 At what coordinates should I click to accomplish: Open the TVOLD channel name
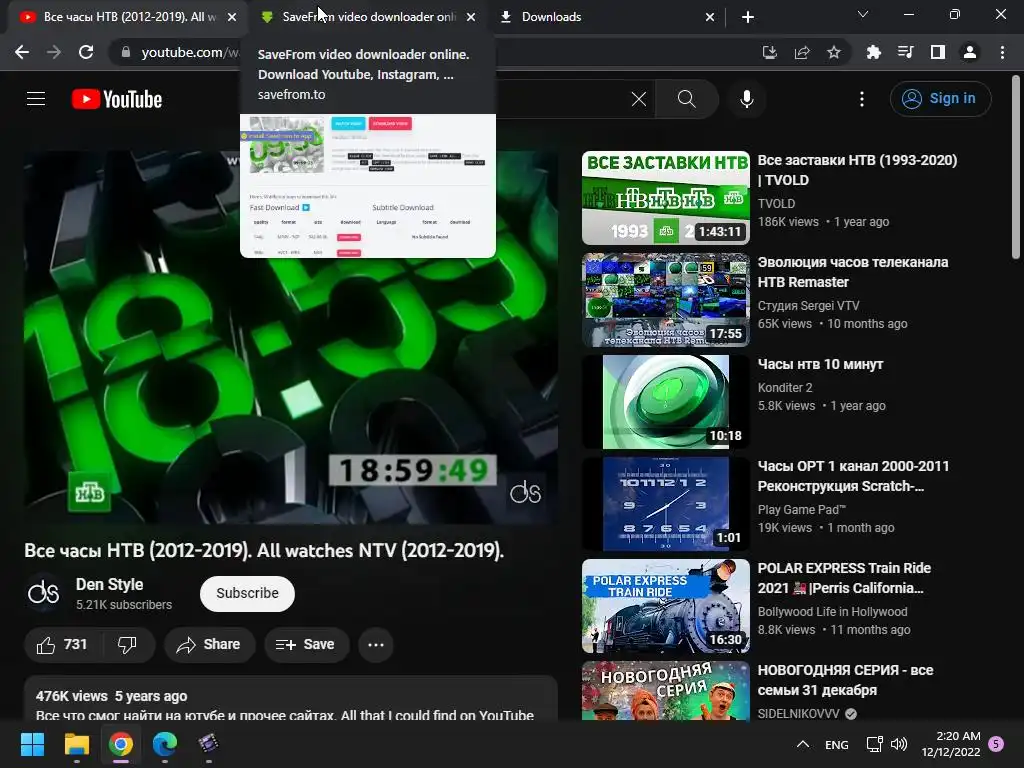click(776, 204)
